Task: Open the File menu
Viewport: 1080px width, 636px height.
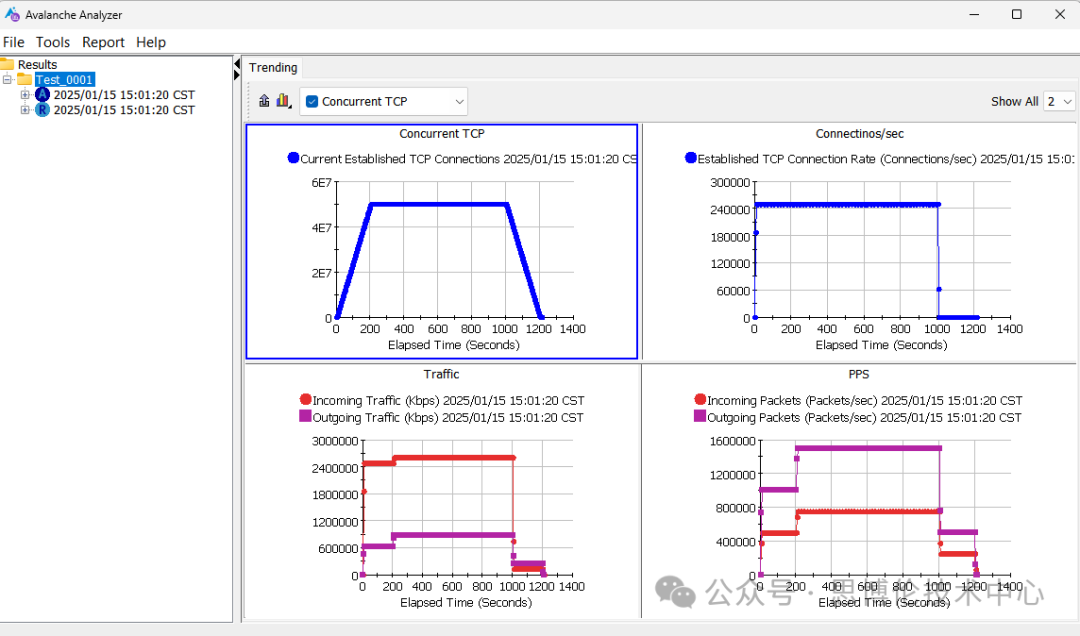Action: 14,42
